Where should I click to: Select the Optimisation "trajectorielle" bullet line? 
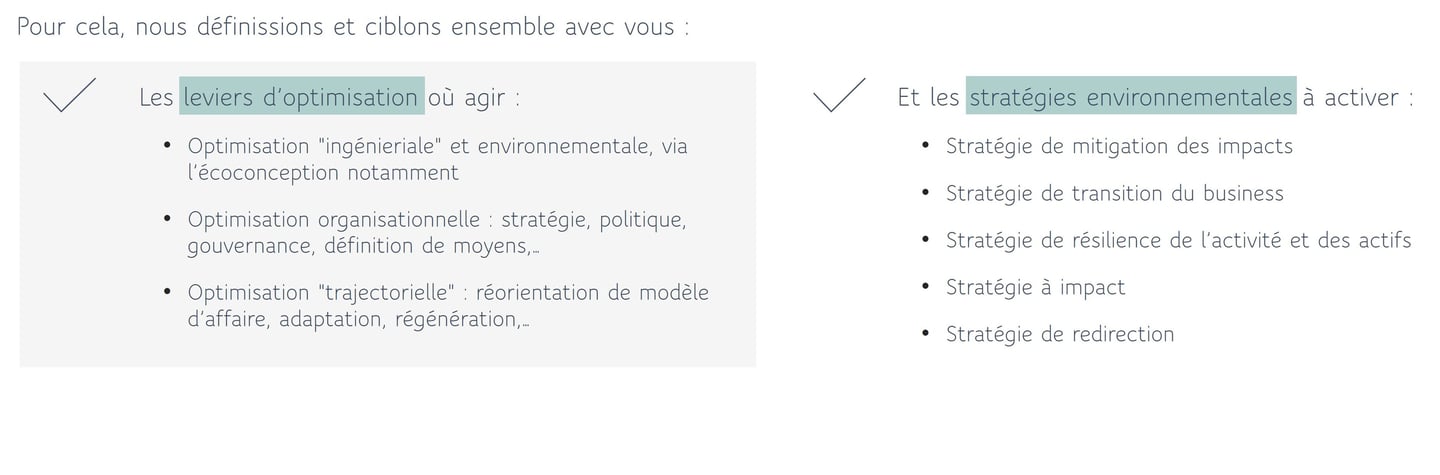pyautogui.click(x=448, y=293)
